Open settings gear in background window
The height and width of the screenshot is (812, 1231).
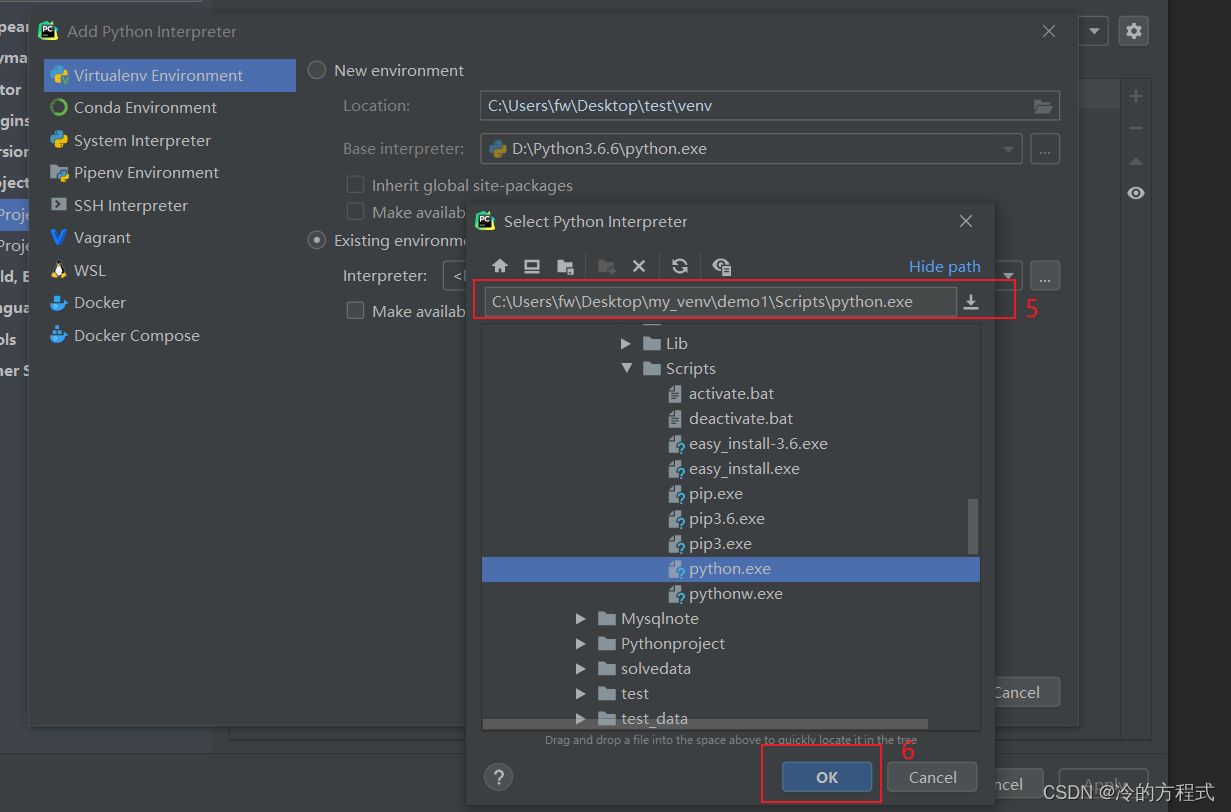coord(1133,31)
